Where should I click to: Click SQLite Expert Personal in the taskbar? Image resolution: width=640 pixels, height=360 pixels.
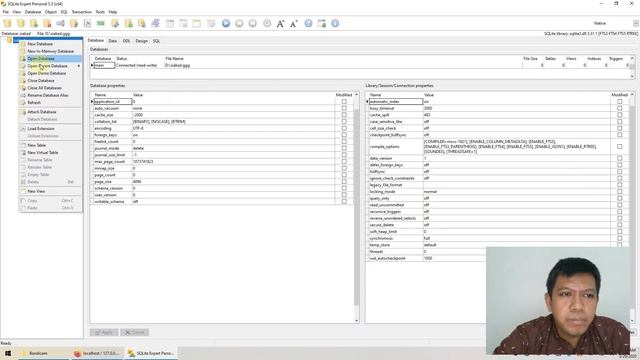(151, 353)
